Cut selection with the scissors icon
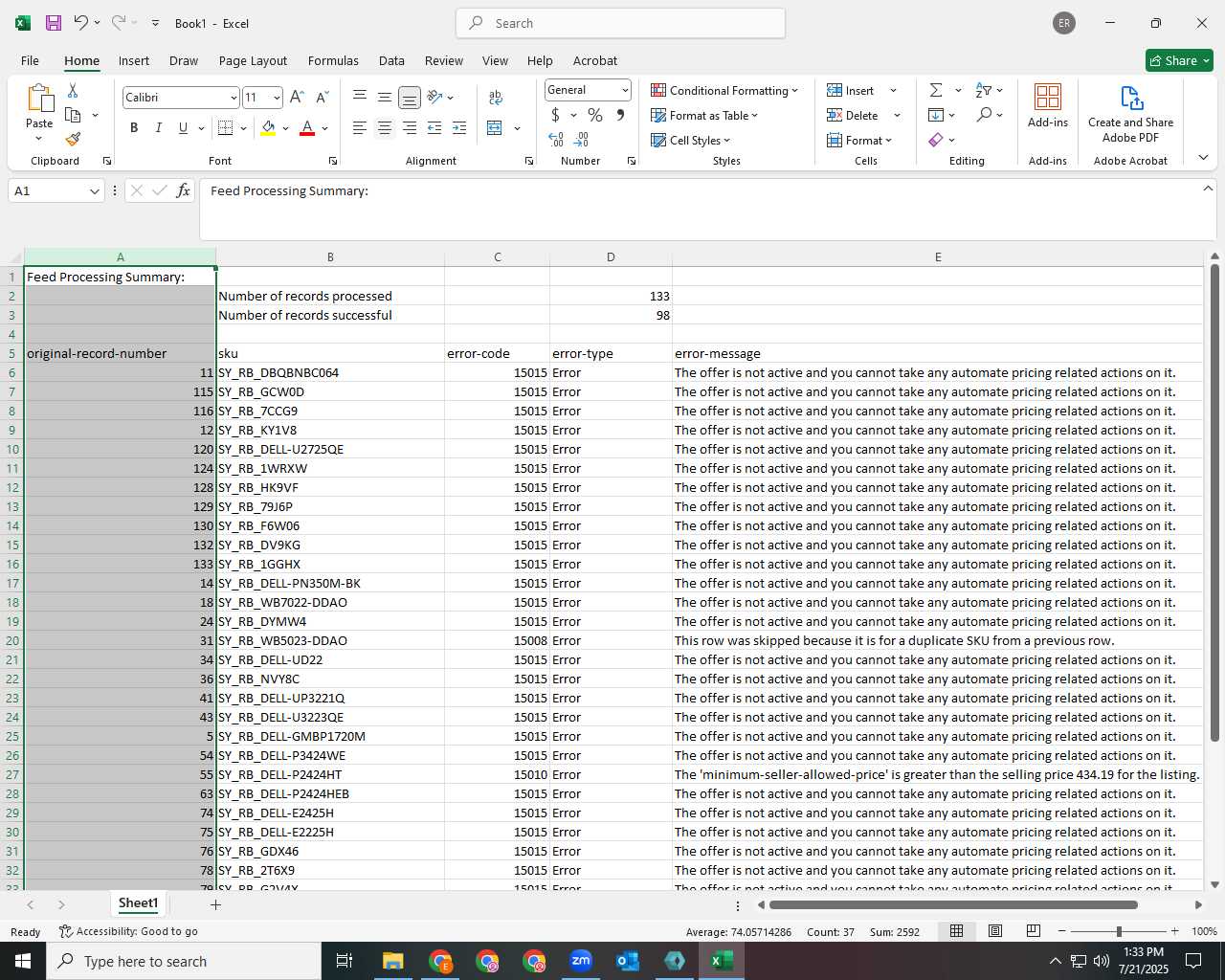Screen dimensions: 1225x980 (73, 91)
